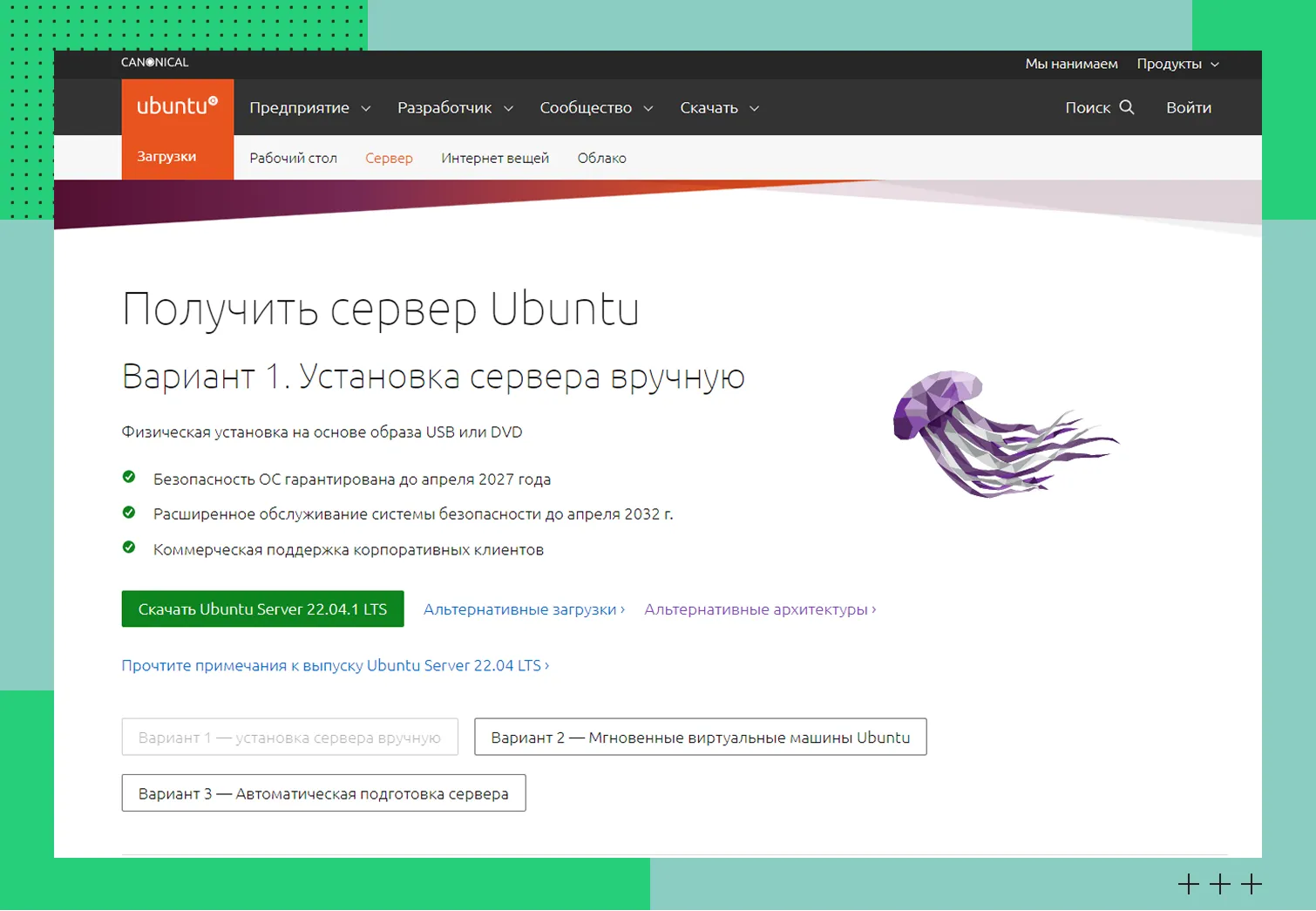Expand the Продукты menu in top bar
Screen dimensions: 1316x911
point(1177,65)
